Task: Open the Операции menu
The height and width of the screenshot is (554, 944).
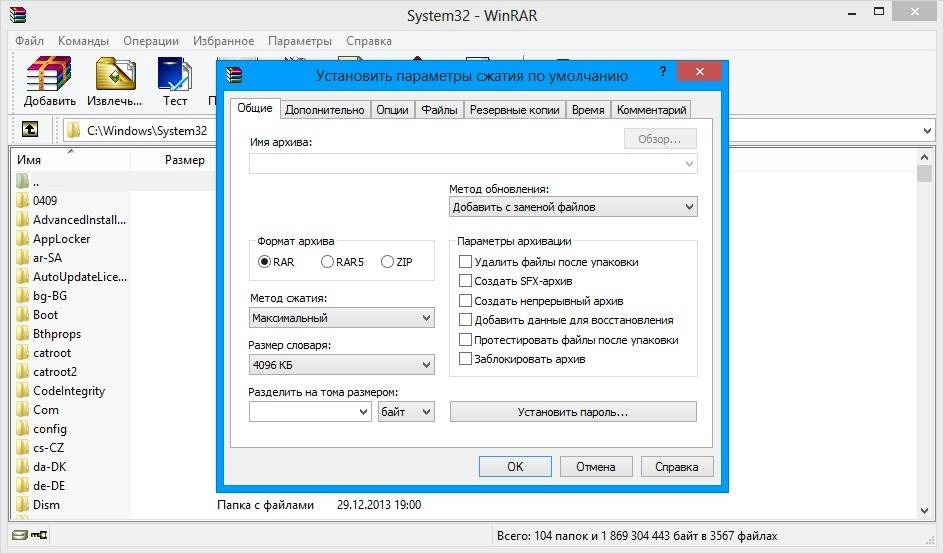Action: pos(151,40)
